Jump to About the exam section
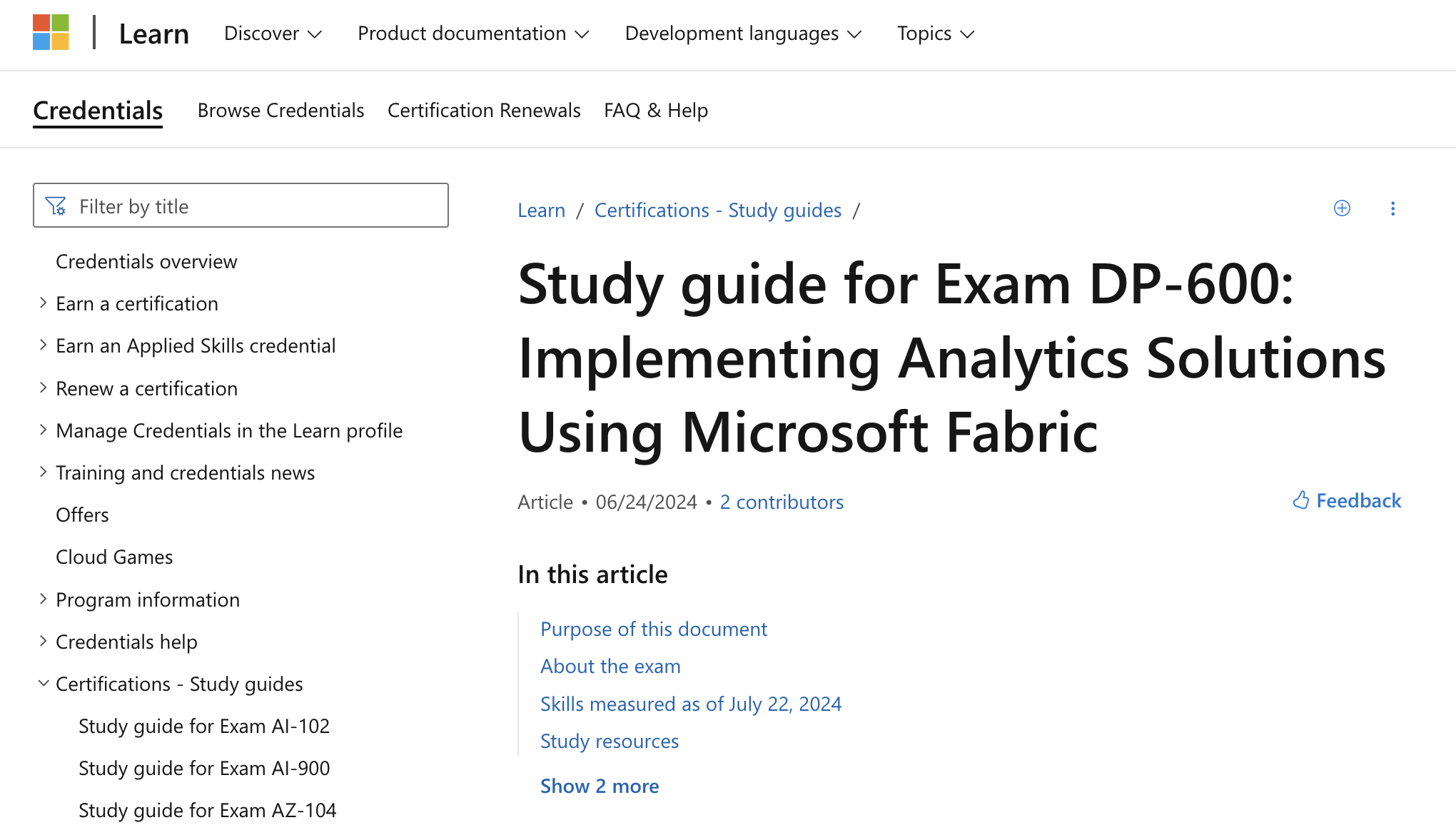 click(x=610, y=667)
